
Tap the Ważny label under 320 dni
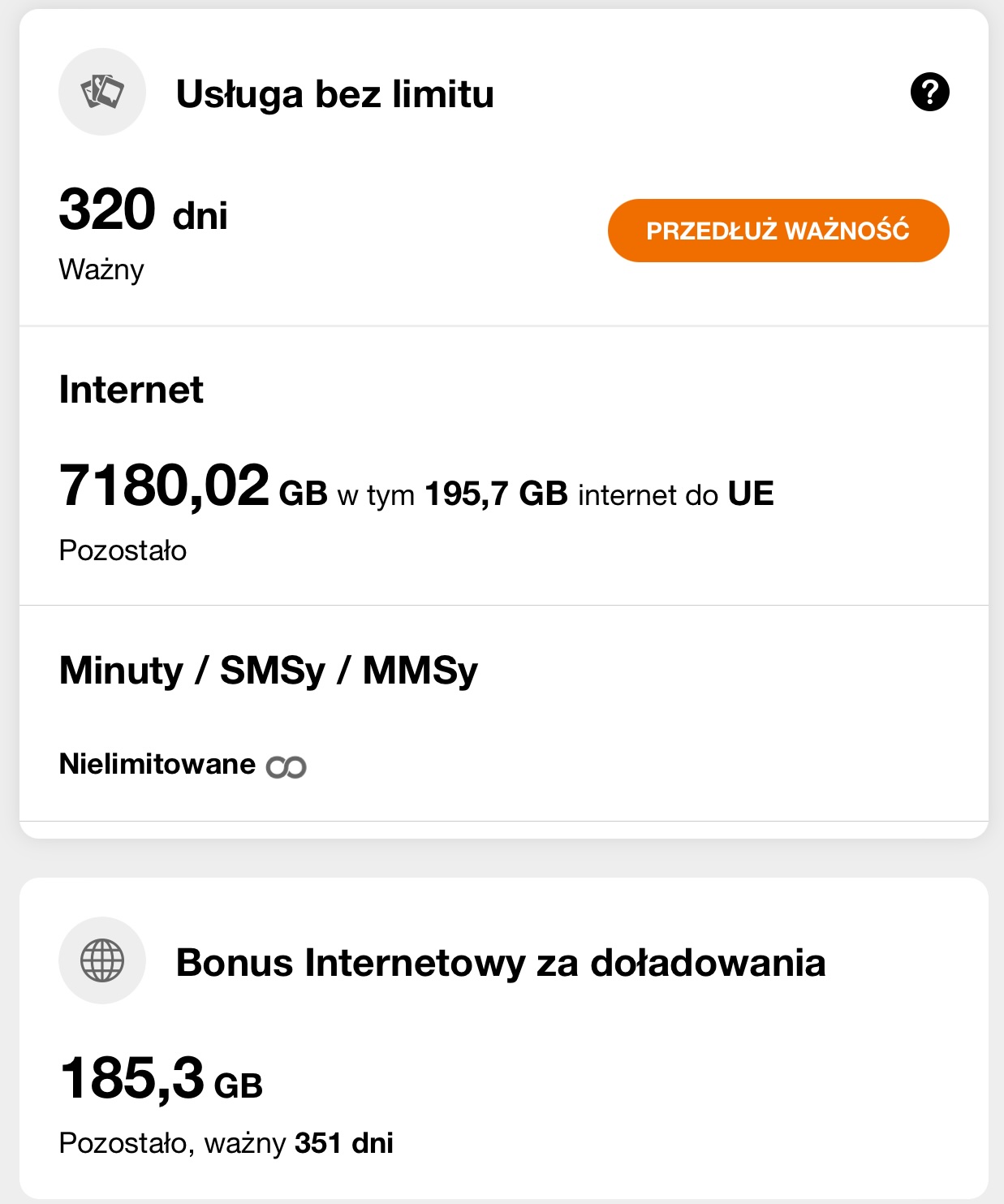click(x=101, y=270)
